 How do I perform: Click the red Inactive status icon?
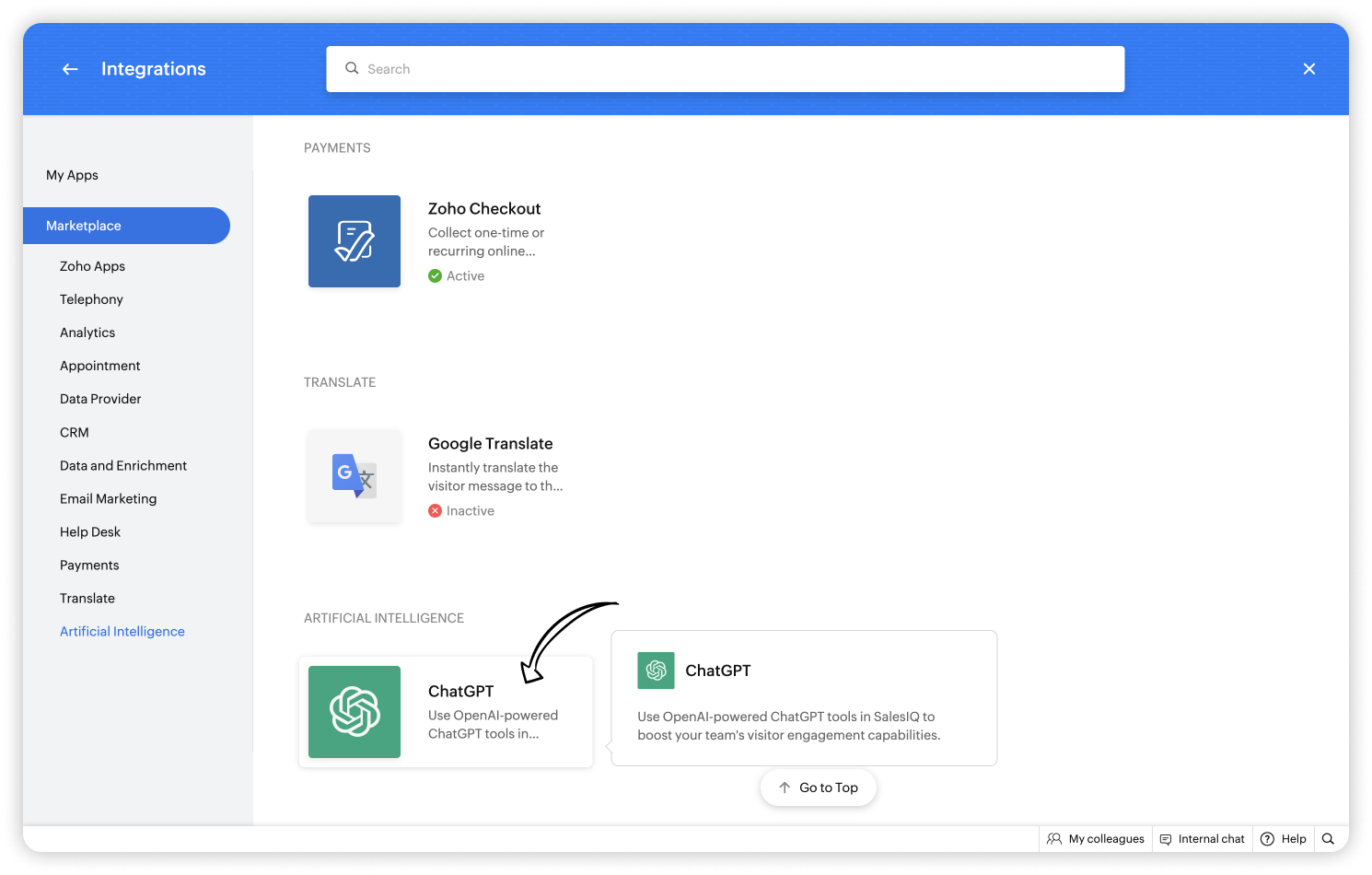435,511
